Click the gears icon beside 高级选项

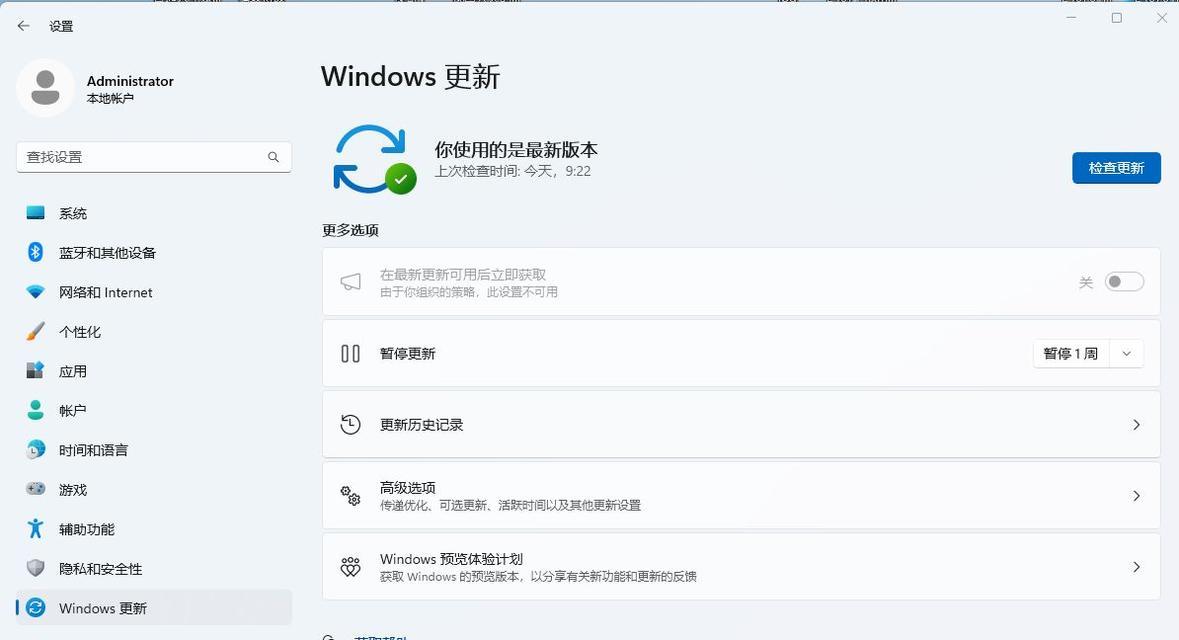coord(350,496)
